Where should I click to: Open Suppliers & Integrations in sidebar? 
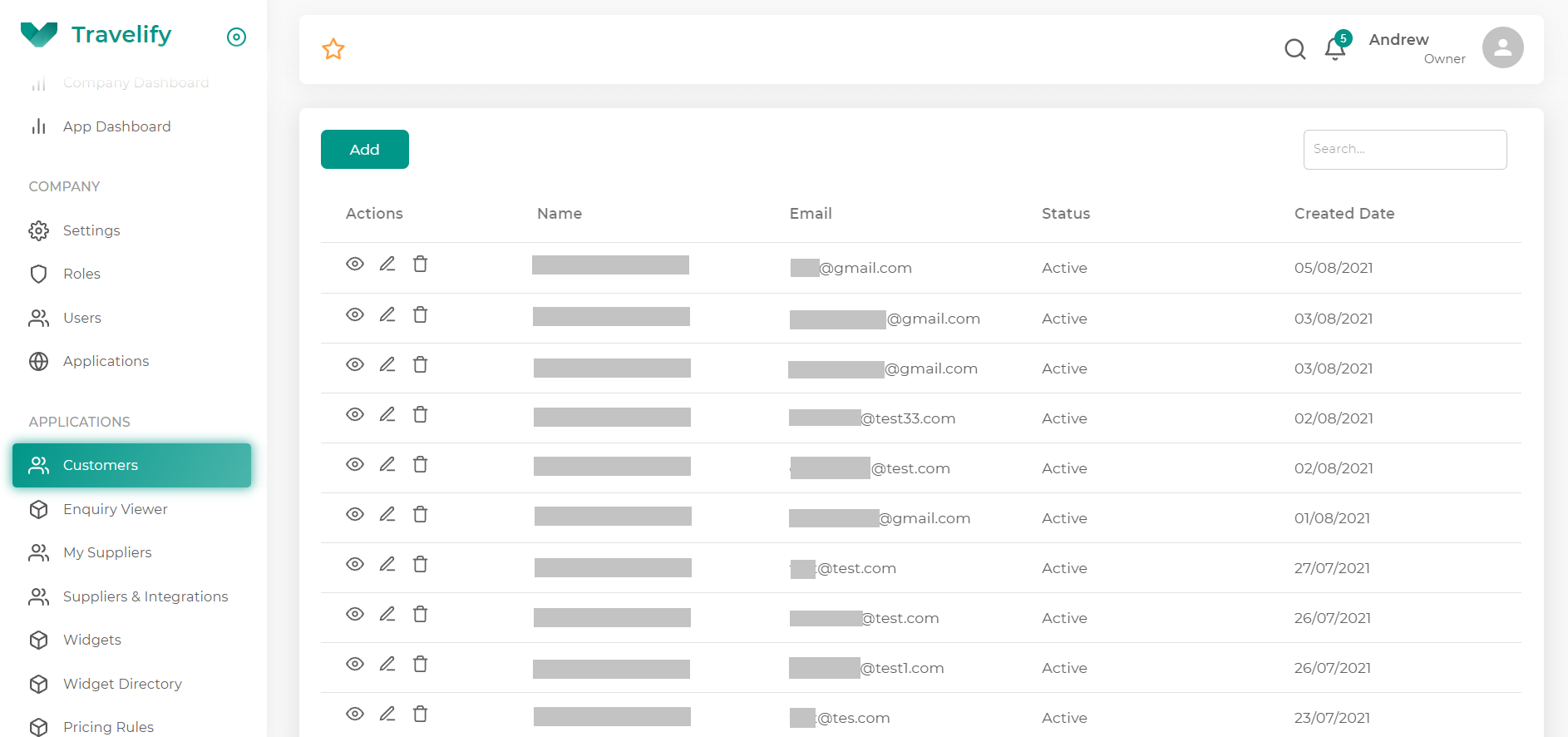(145, 596)
